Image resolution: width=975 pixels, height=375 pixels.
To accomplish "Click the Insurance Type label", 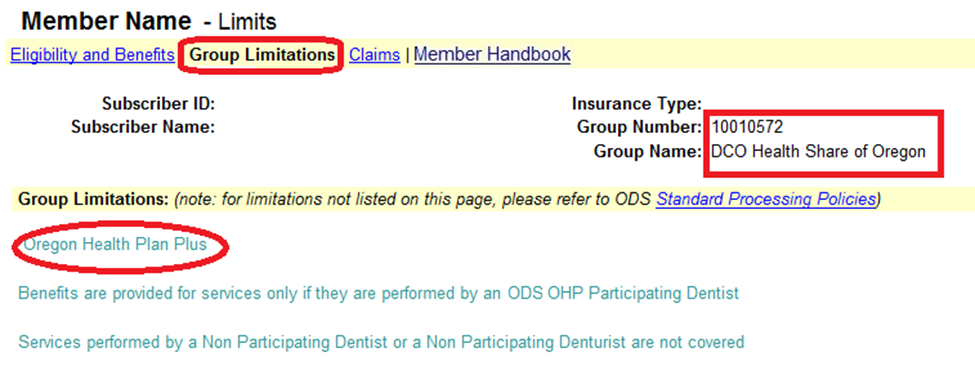I will click(x=637, y=104).
